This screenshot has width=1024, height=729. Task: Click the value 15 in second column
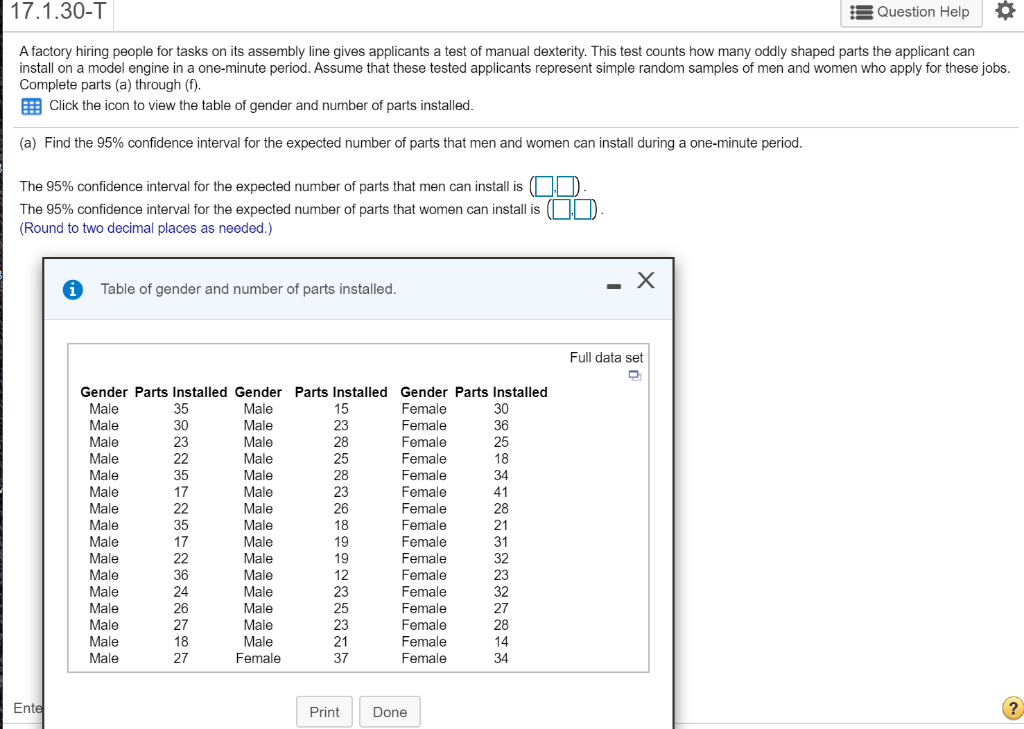click(341, 409)
